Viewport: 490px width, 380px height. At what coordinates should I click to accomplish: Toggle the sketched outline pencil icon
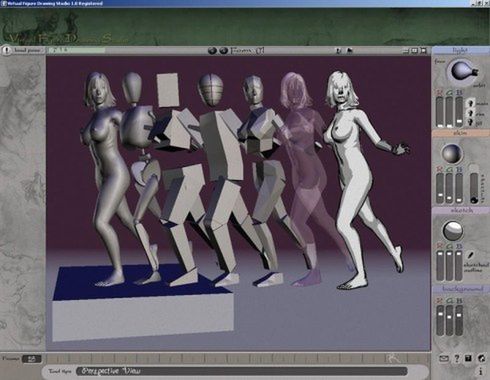pyautogui.click(x=470, y=255)
